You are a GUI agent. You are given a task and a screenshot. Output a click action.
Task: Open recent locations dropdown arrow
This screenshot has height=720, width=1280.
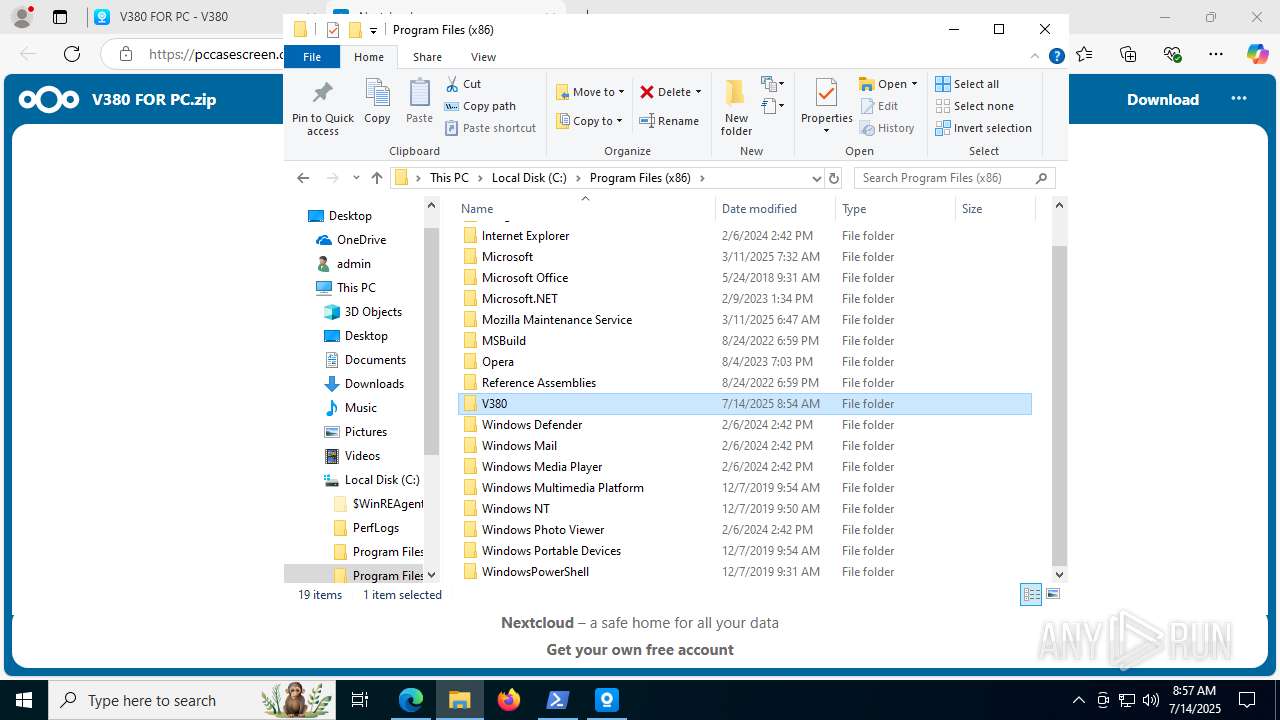point(356,178)
